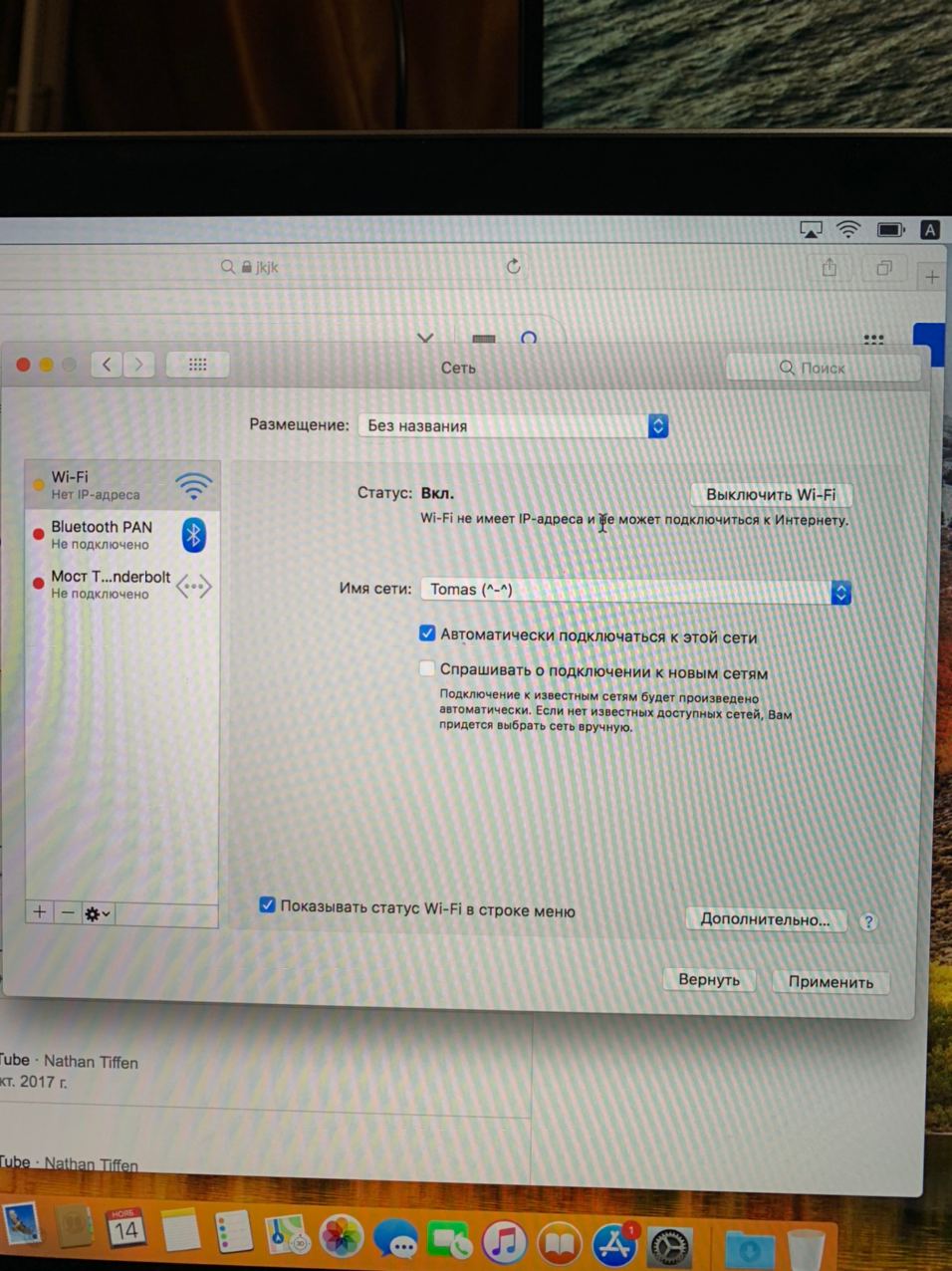952x1271 pixels.
Task: Open Contacts from the Dock
Action: pos(76,1227)
